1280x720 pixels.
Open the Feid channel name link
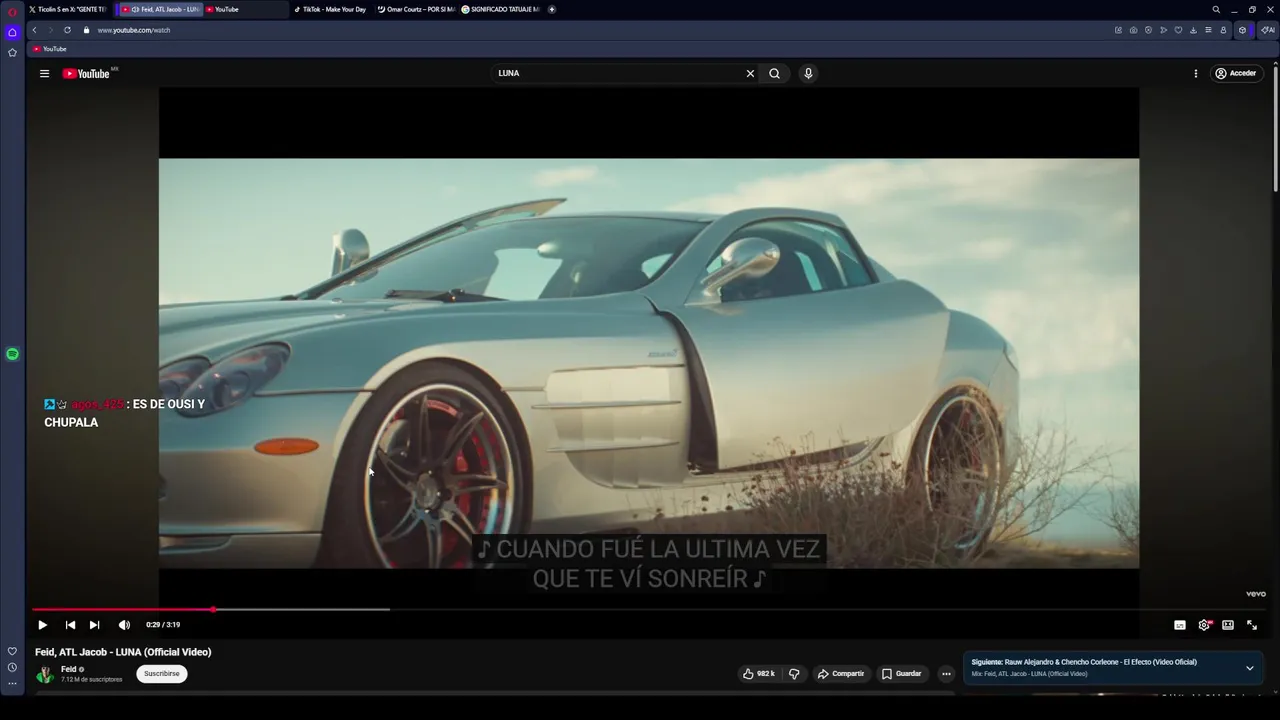pyautogui.click(x=68, y=669)
